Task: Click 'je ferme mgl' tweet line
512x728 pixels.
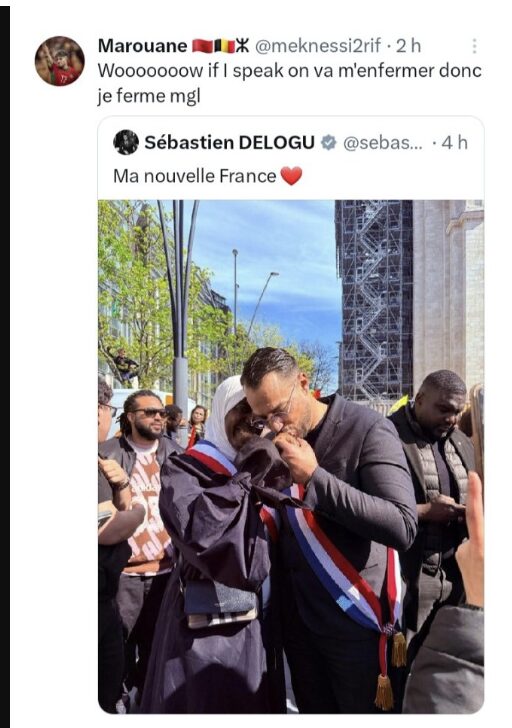Action: (149, 96)
